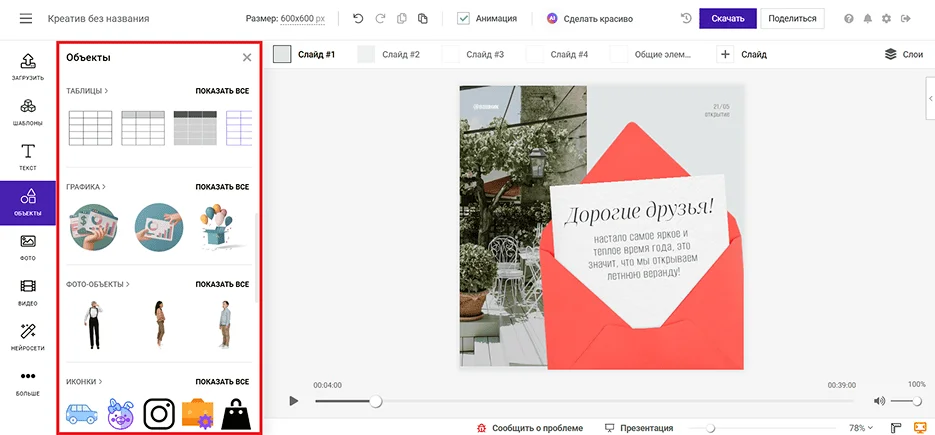Toggle the Анимация checkbox

(x=464, y=19)
